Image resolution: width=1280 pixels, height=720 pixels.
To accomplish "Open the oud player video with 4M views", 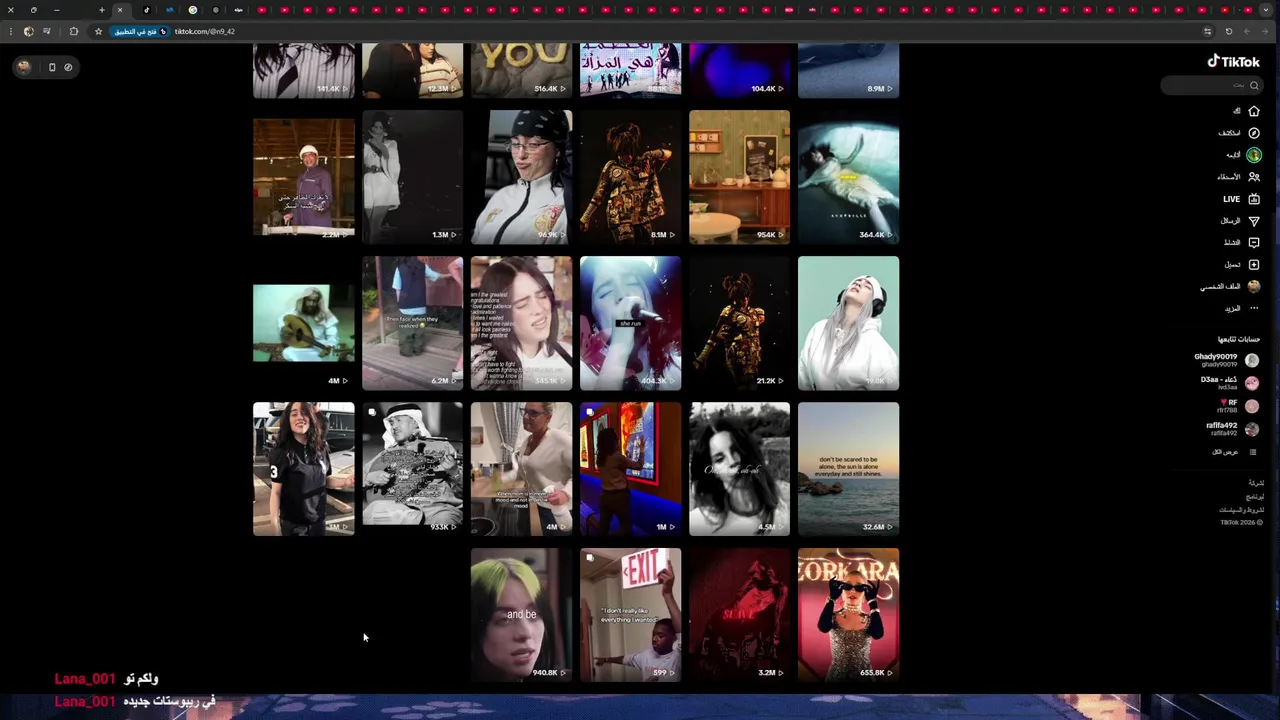I will point(303,323).
